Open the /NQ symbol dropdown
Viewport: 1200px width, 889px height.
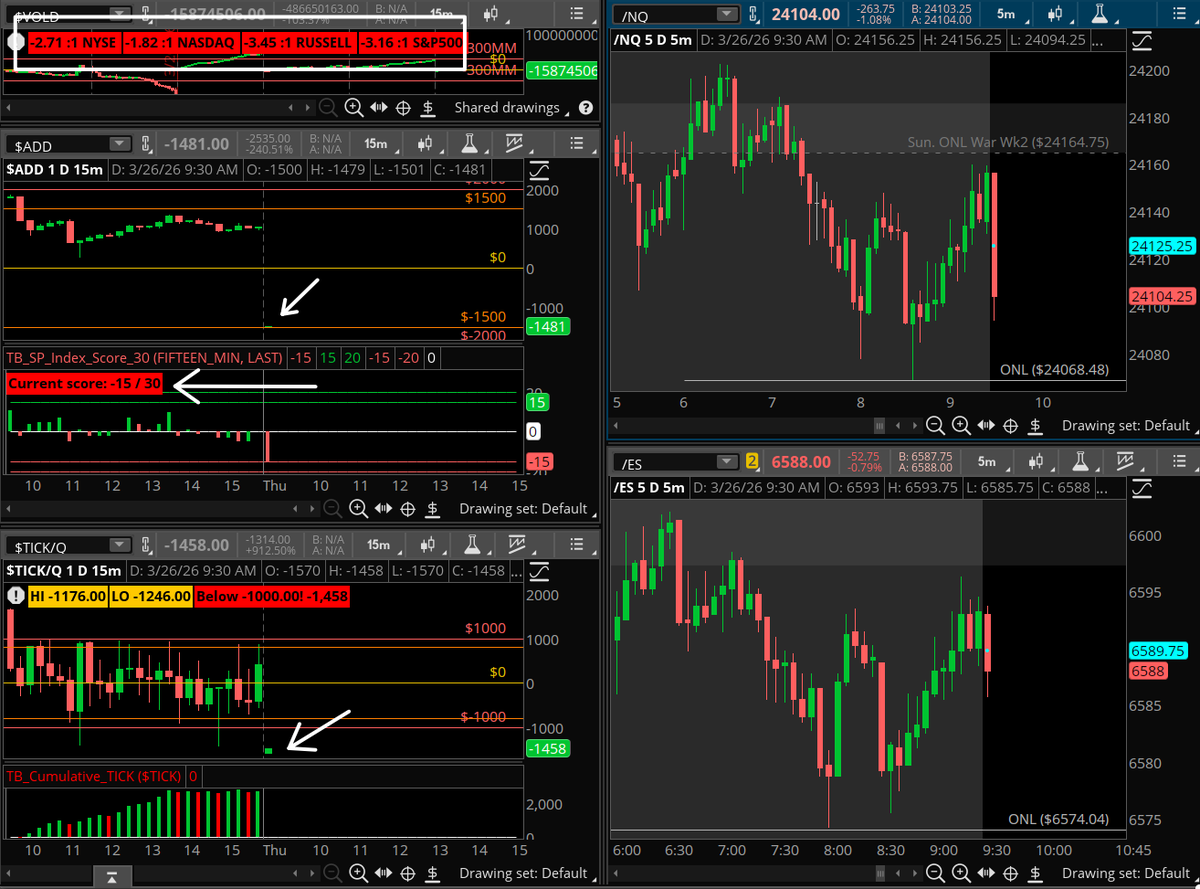(726, 14)
